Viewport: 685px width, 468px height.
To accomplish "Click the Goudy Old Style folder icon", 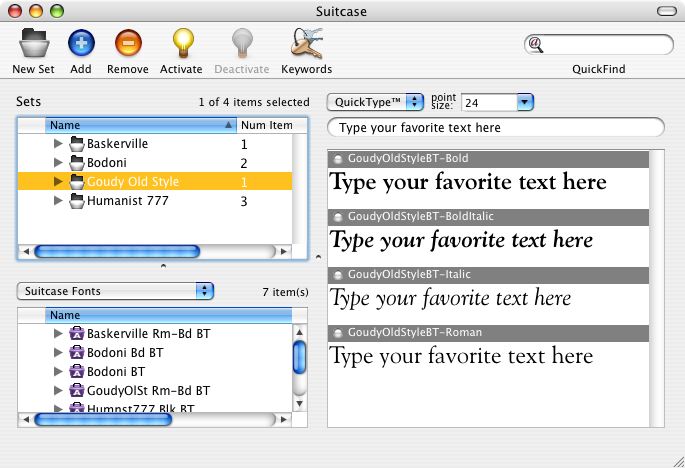I will coord(76,181).
